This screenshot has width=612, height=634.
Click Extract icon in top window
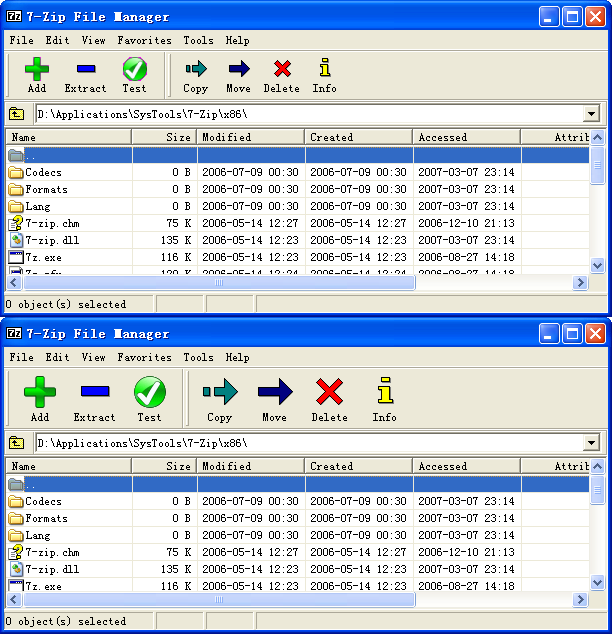(86, 69)
